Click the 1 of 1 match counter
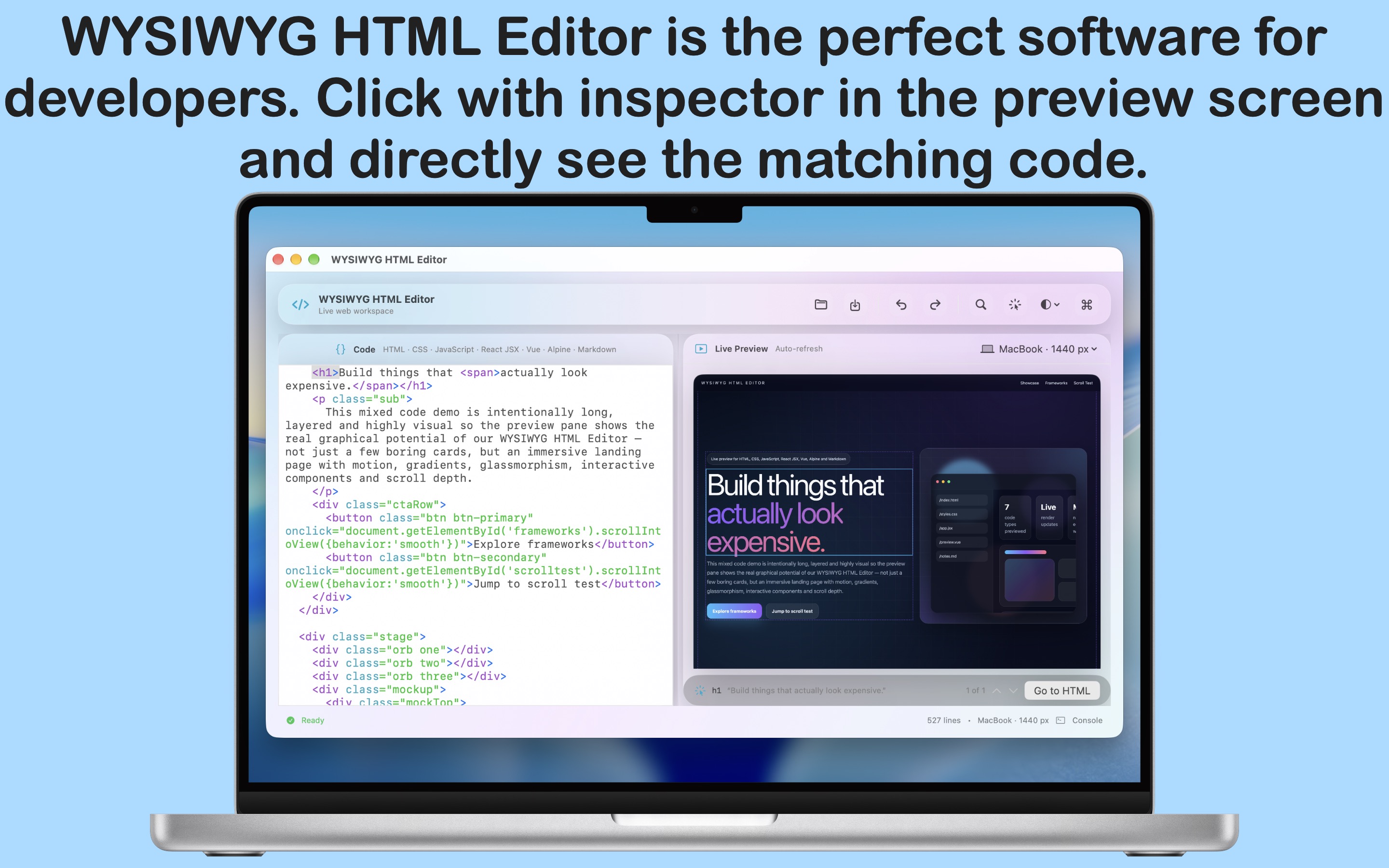This screenshot has width=1389, height=868. (x=975, y=691)
